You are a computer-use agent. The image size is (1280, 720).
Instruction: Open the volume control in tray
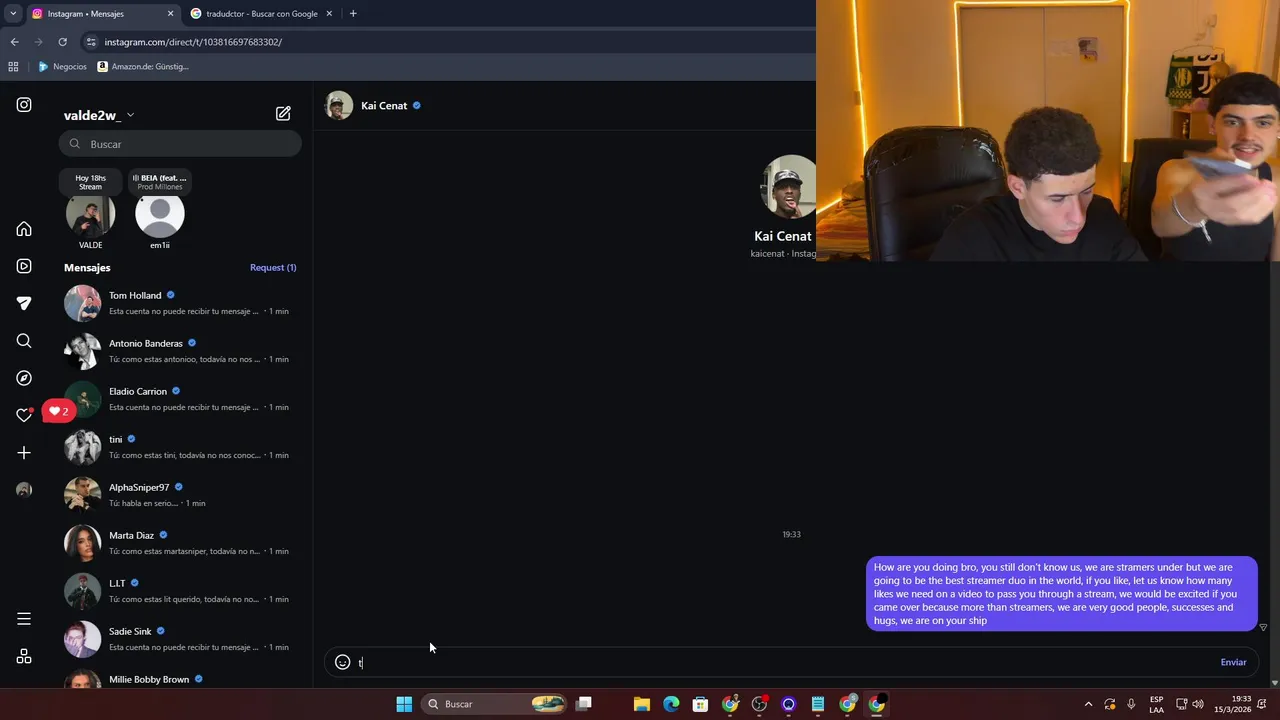point(1198,704)
